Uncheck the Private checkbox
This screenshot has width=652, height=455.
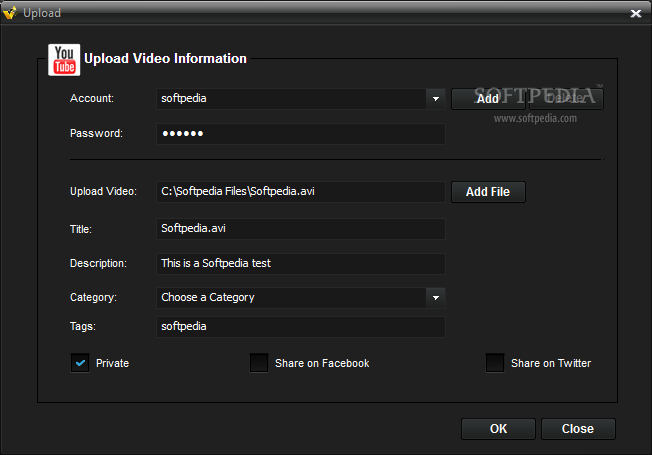[x=80, y=363]
